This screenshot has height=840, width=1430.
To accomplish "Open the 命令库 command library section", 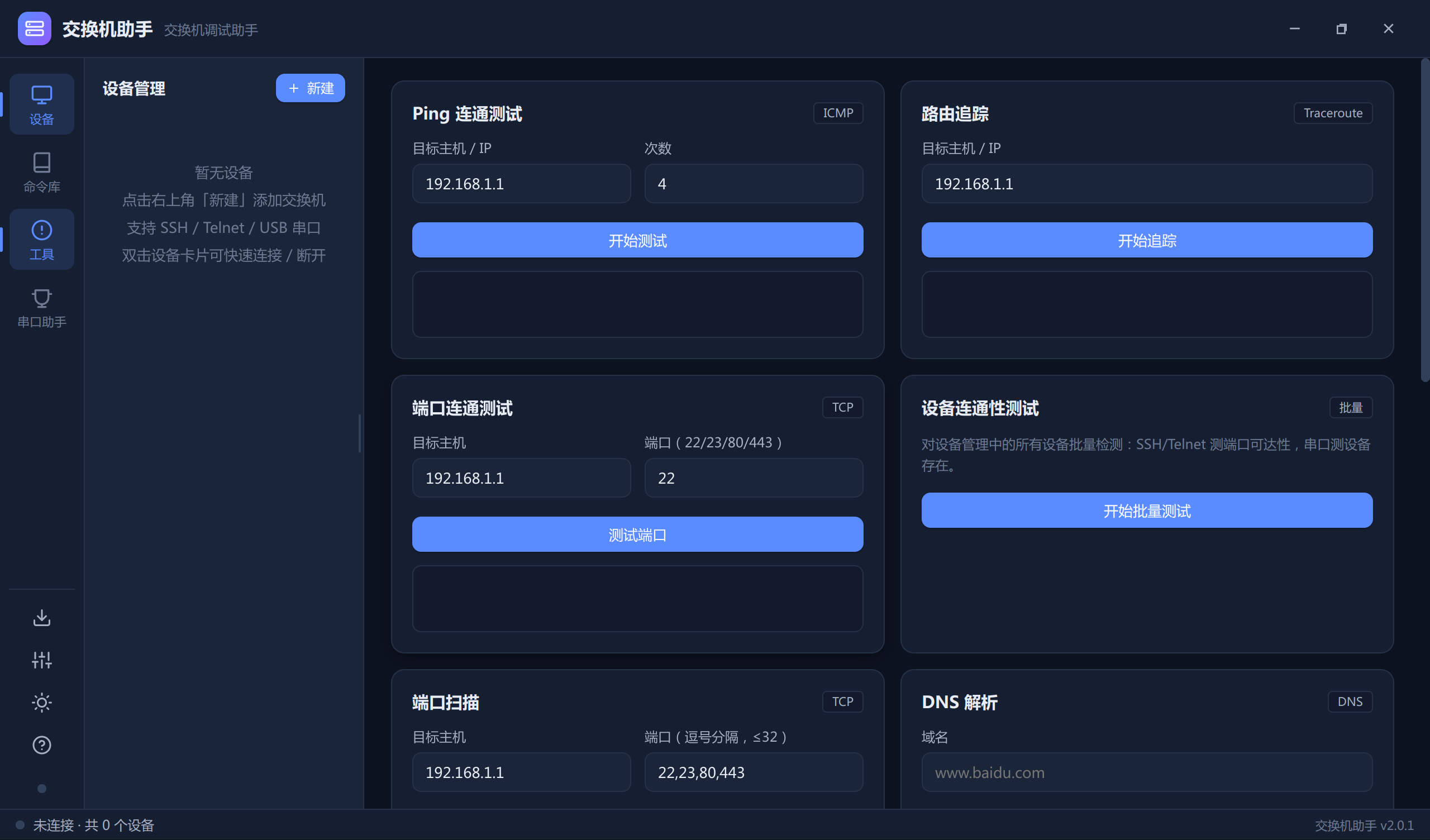I will [x=41, y=172].
